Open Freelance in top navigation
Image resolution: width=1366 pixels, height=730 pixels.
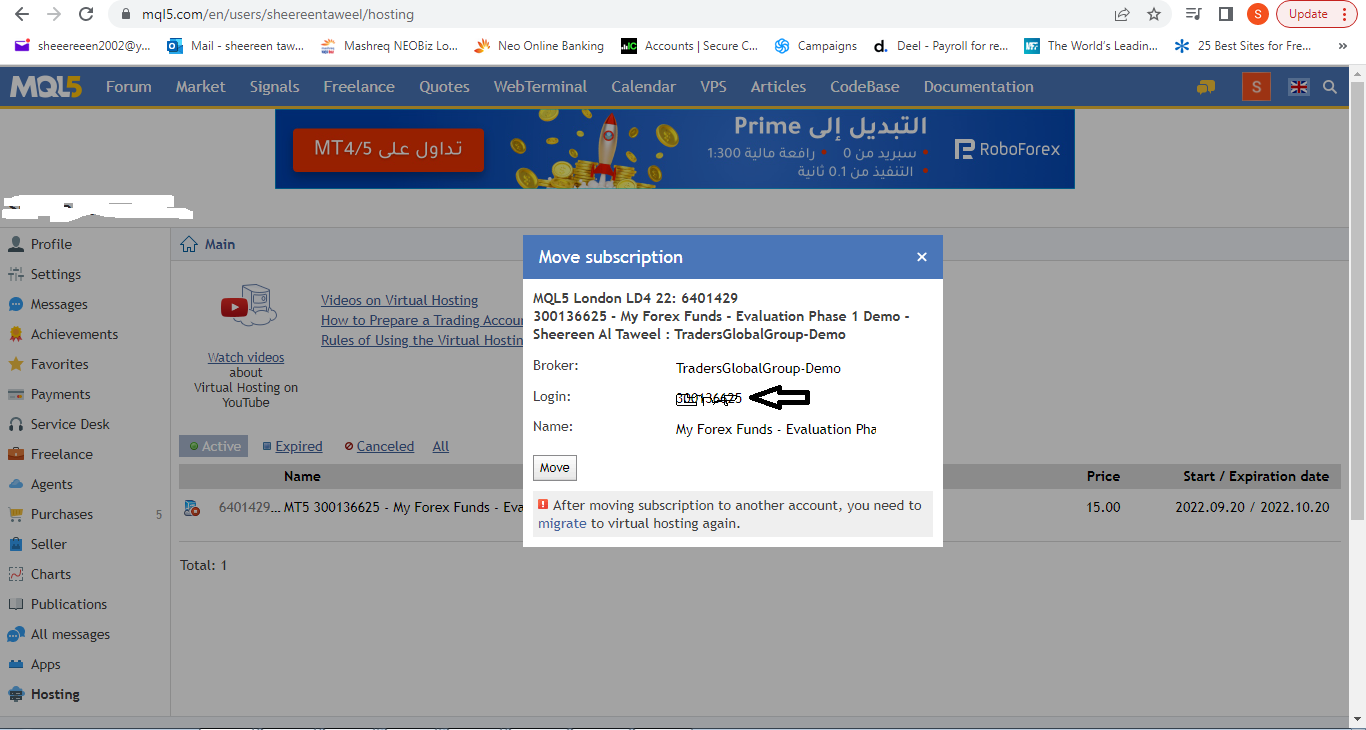(359, 87)
